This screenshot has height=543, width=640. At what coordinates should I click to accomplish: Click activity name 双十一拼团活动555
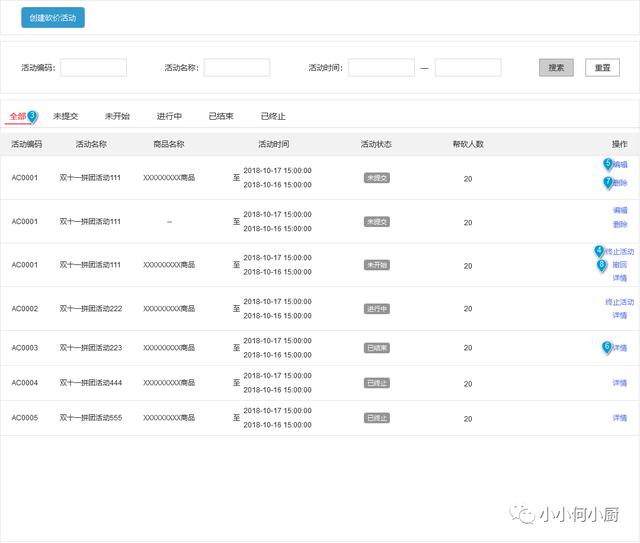pyautogui.click(x=91, y=418)
